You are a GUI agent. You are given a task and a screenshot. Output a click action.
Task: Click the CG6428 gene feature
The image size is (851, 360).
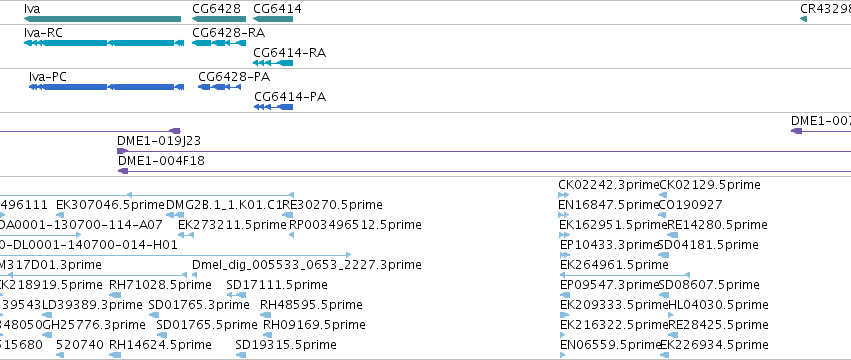219,19
